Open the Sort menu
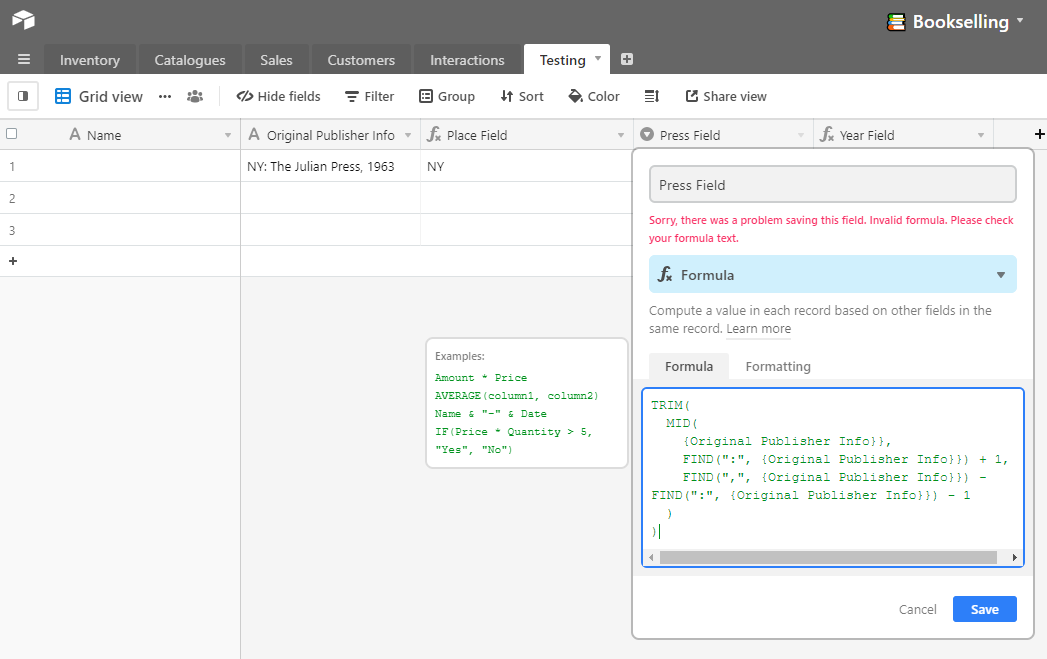 (x=522, y=97)
